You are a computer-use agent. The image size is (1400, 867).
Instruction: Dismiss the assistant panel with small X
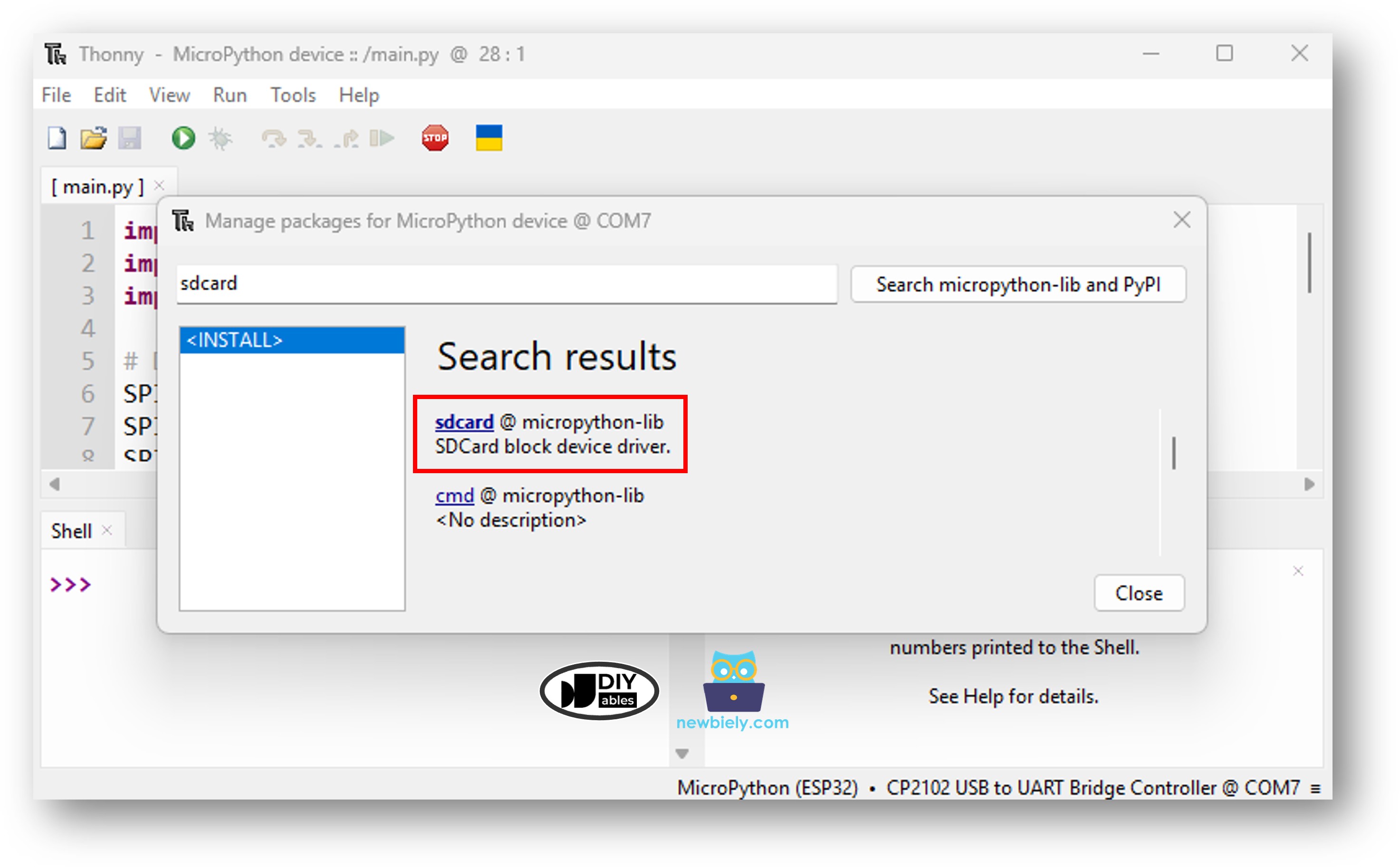click(x=1298, y=571)
